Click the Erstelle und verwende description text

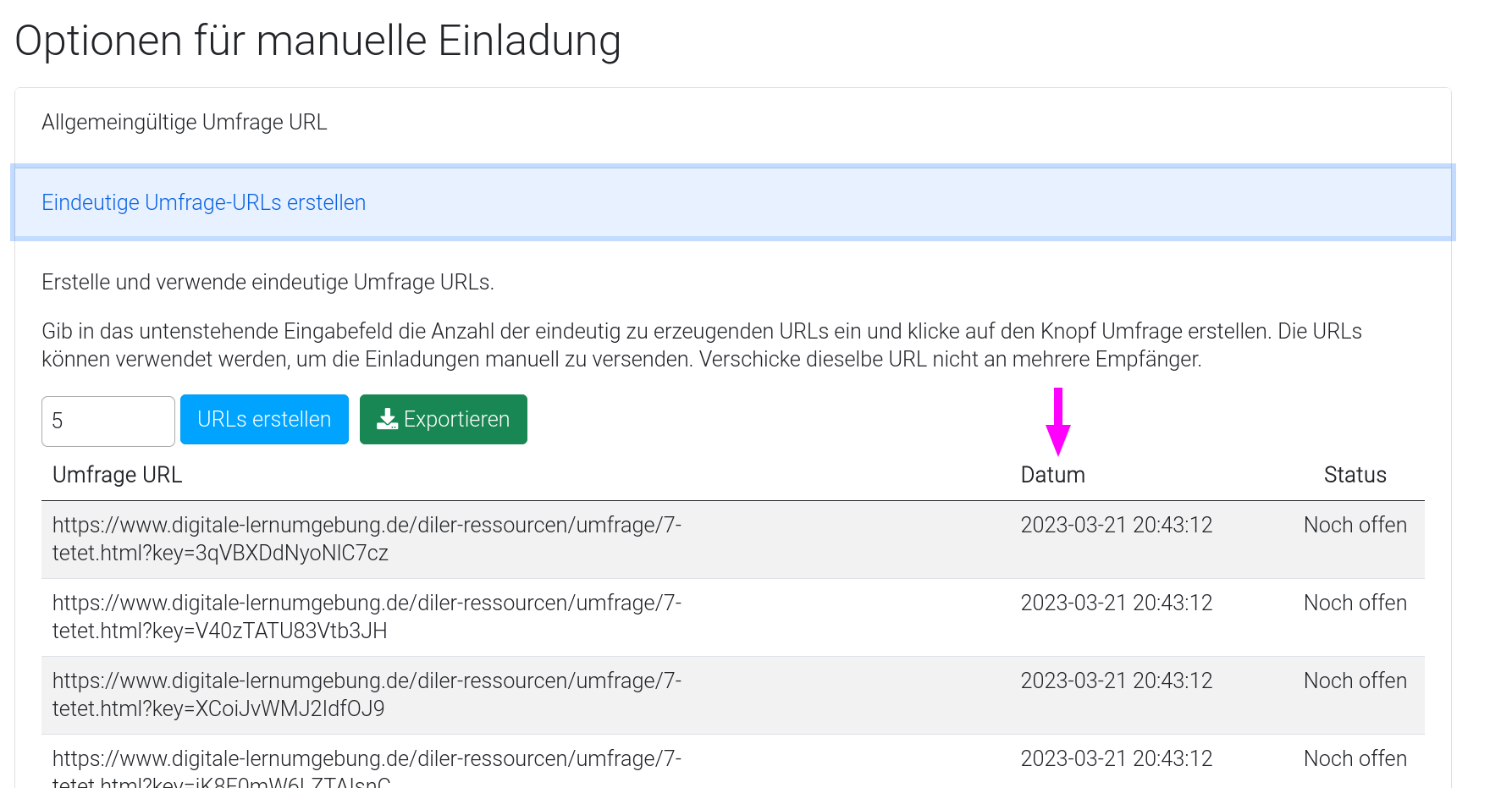click(268, 283)
